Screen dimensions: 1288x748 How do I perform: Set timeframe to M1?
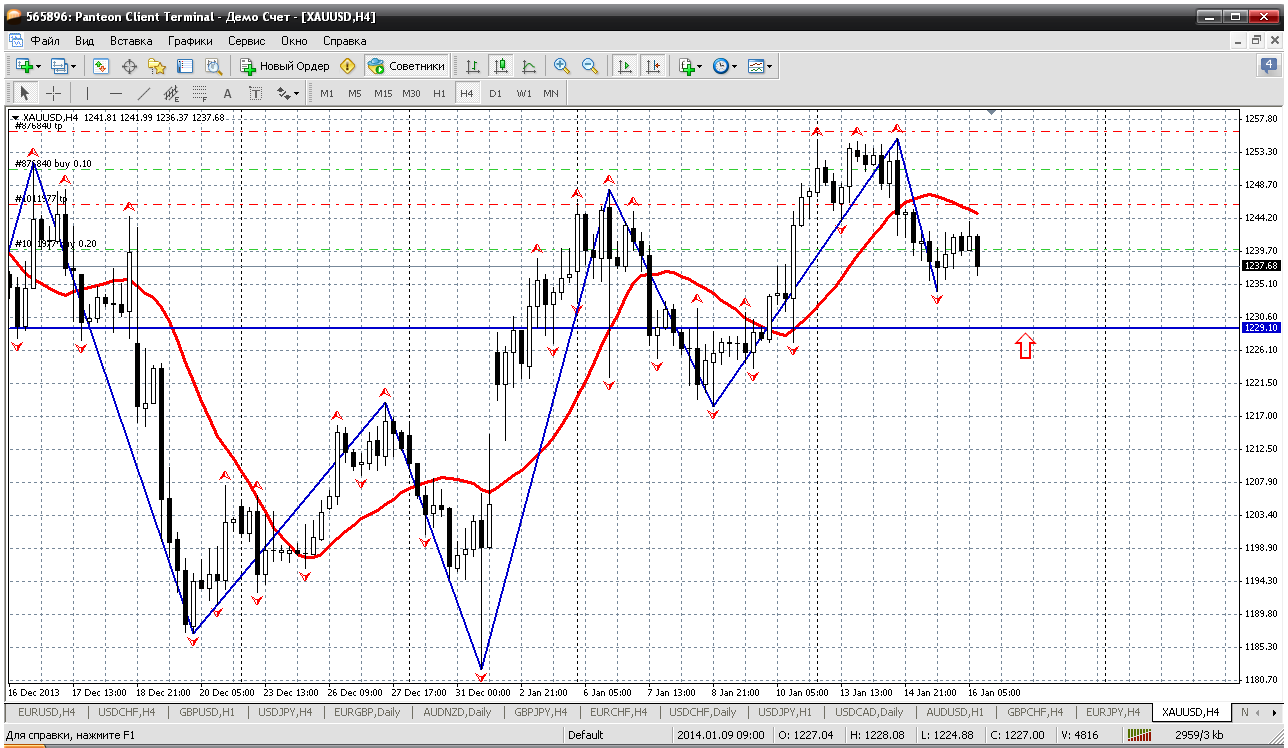coord(327,93)
